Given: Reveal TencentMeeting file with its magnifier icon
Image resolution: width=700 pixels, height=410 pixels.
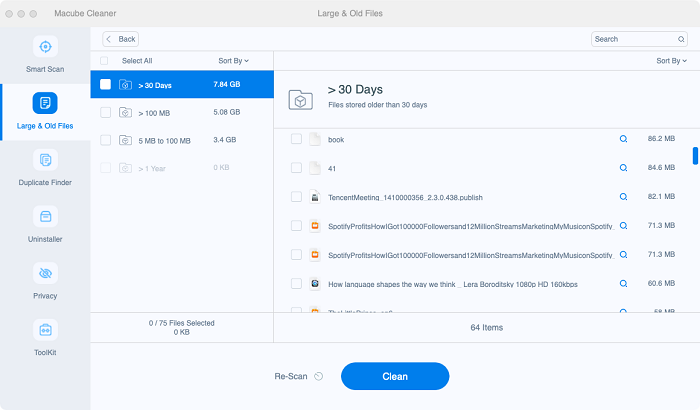Looking at the screenshot, I should [623, 197].
